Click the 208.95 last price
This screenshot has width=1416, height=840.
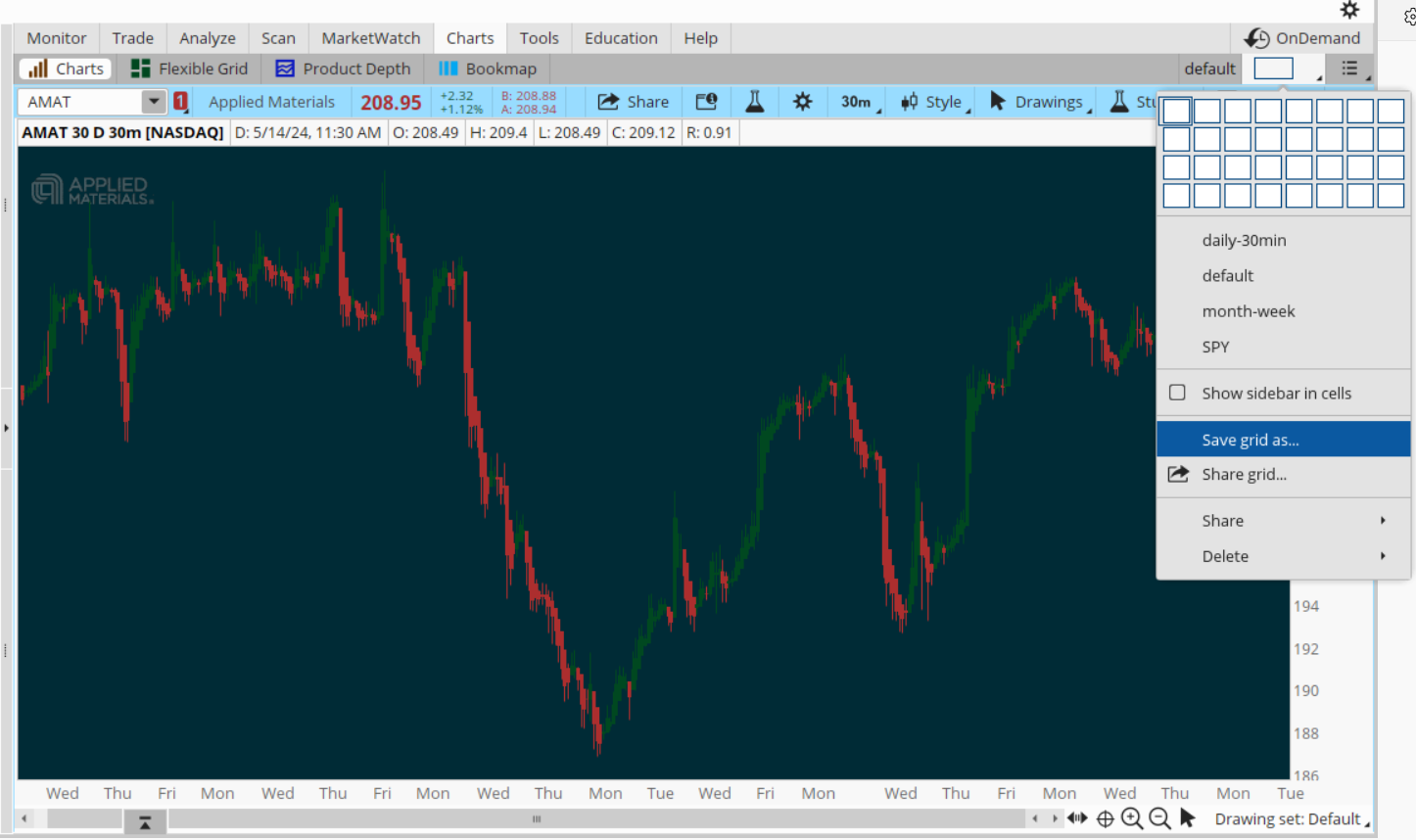pos(391,103)
